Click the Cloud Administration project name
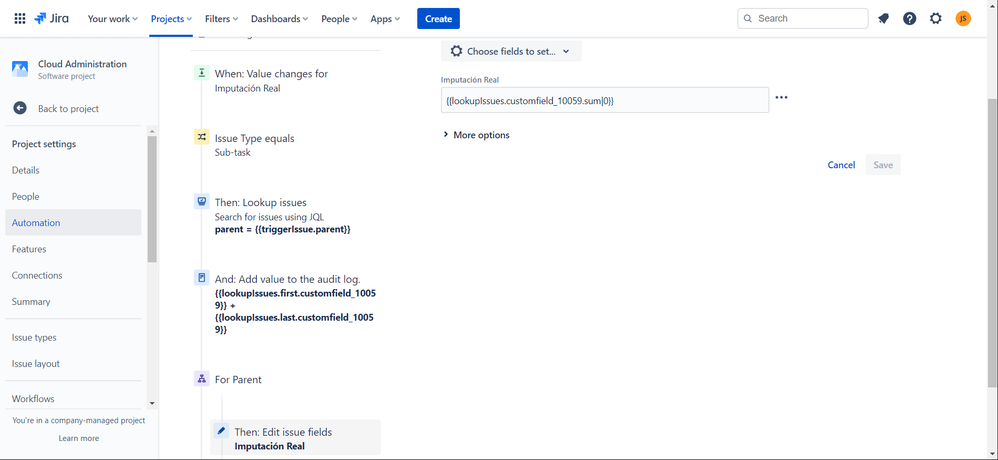This screenshot has width=998, height=460. 82,64
